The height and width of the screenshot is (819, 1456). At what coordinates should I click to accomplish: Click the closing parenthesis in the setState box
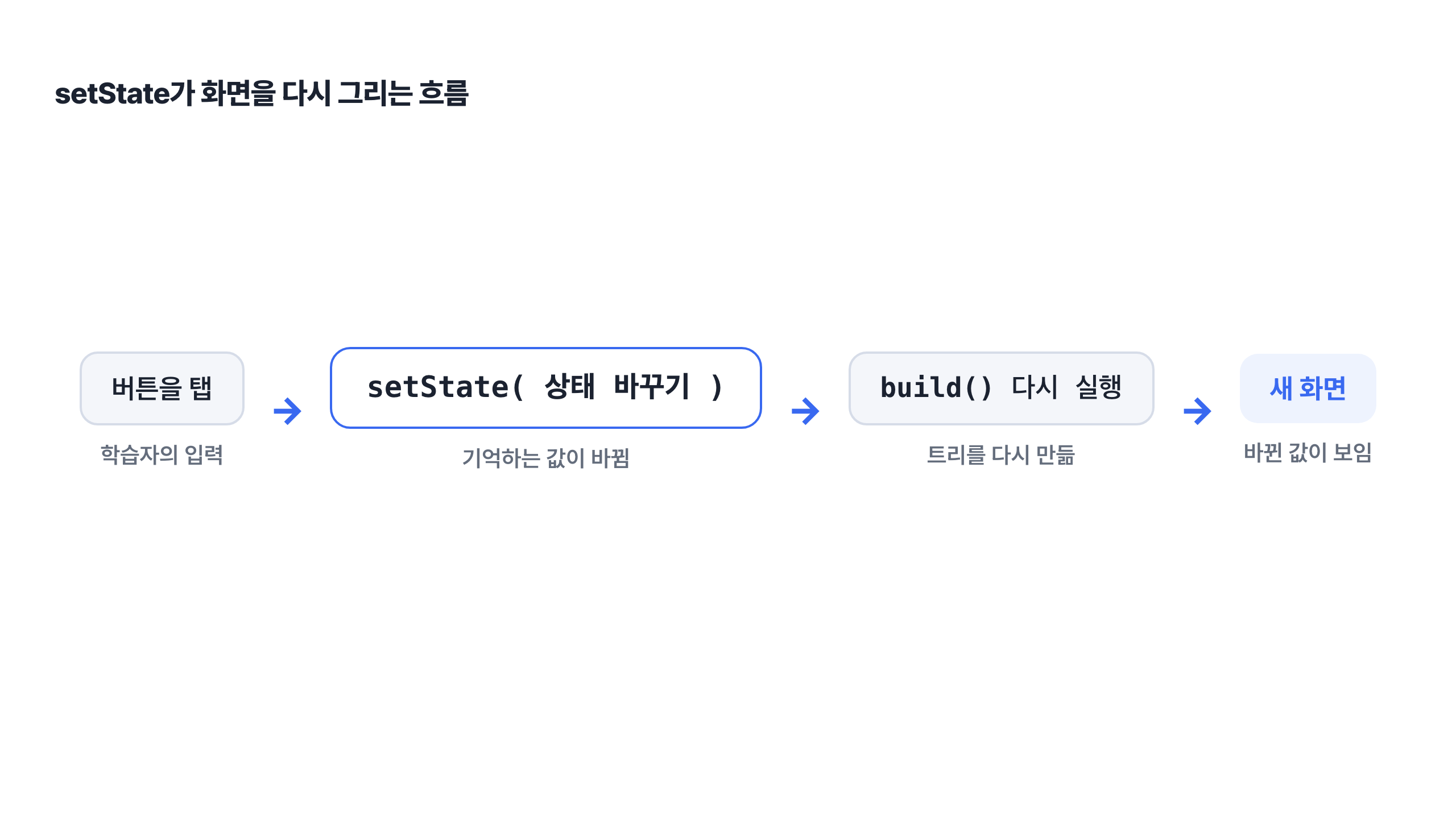tap(717, 387)
